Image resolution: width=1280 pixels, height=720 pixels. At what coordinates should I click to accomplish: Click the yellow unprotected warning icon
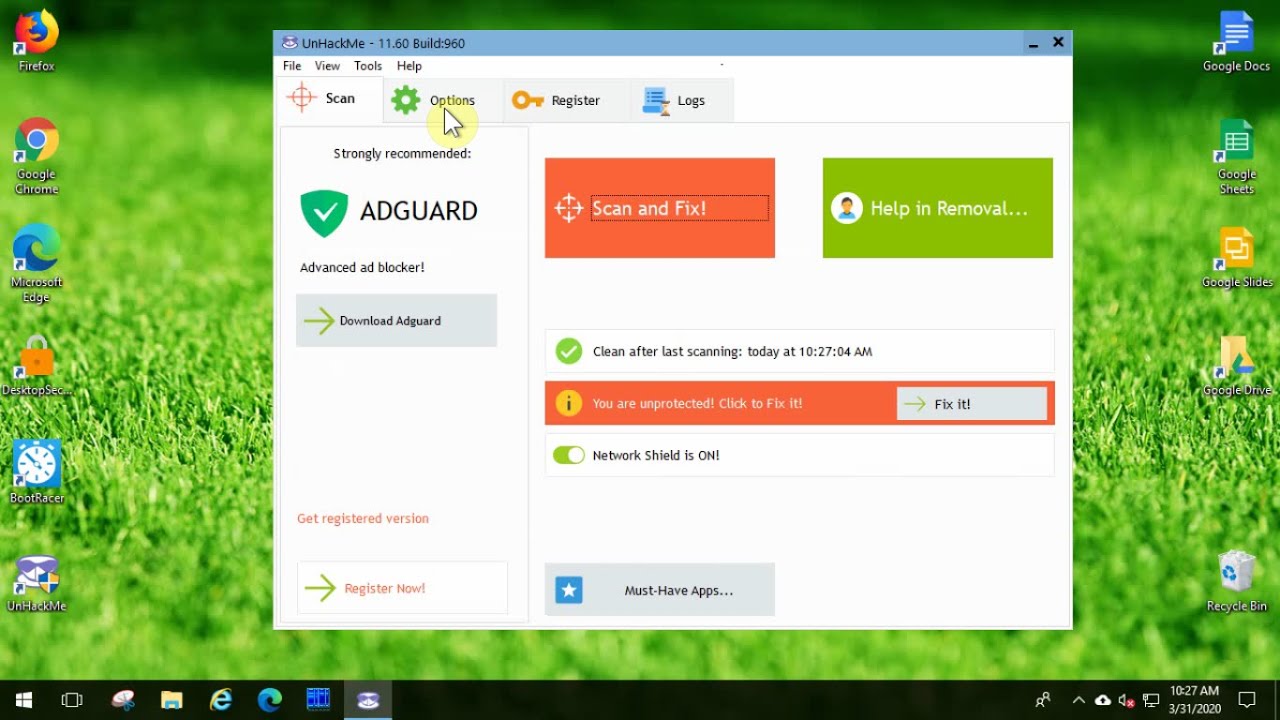click(569, 403)
